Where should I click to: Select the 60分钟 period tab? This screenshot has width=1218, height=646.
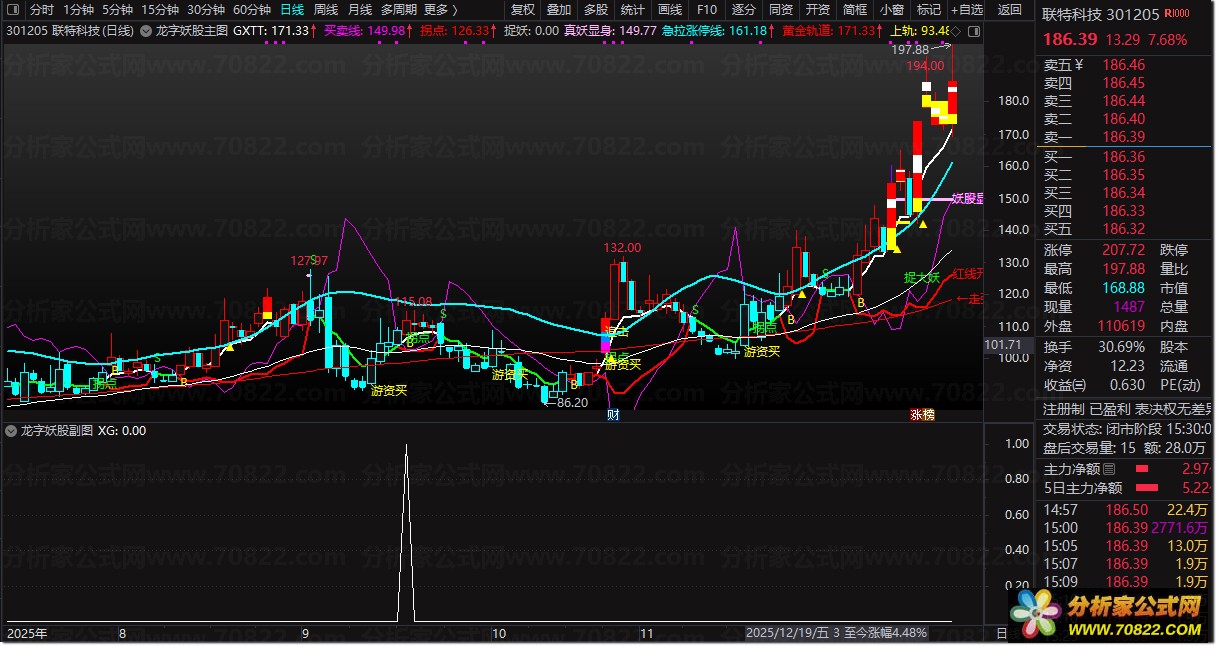252,9
